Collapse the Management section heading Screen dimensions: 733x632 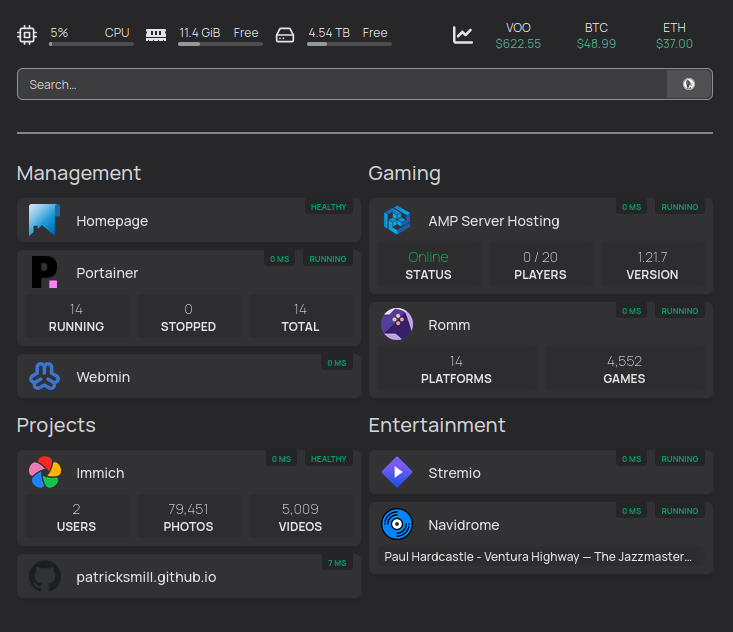point(79,173)
